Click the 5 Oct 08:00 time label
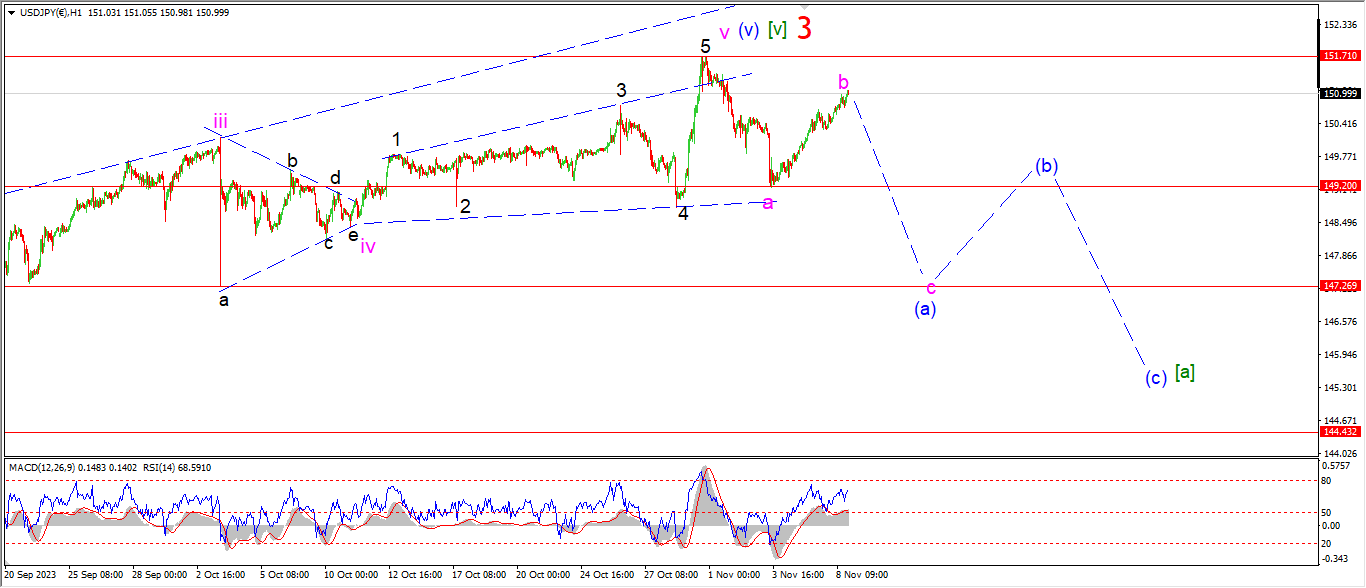1366x588 pixels. 286,575
